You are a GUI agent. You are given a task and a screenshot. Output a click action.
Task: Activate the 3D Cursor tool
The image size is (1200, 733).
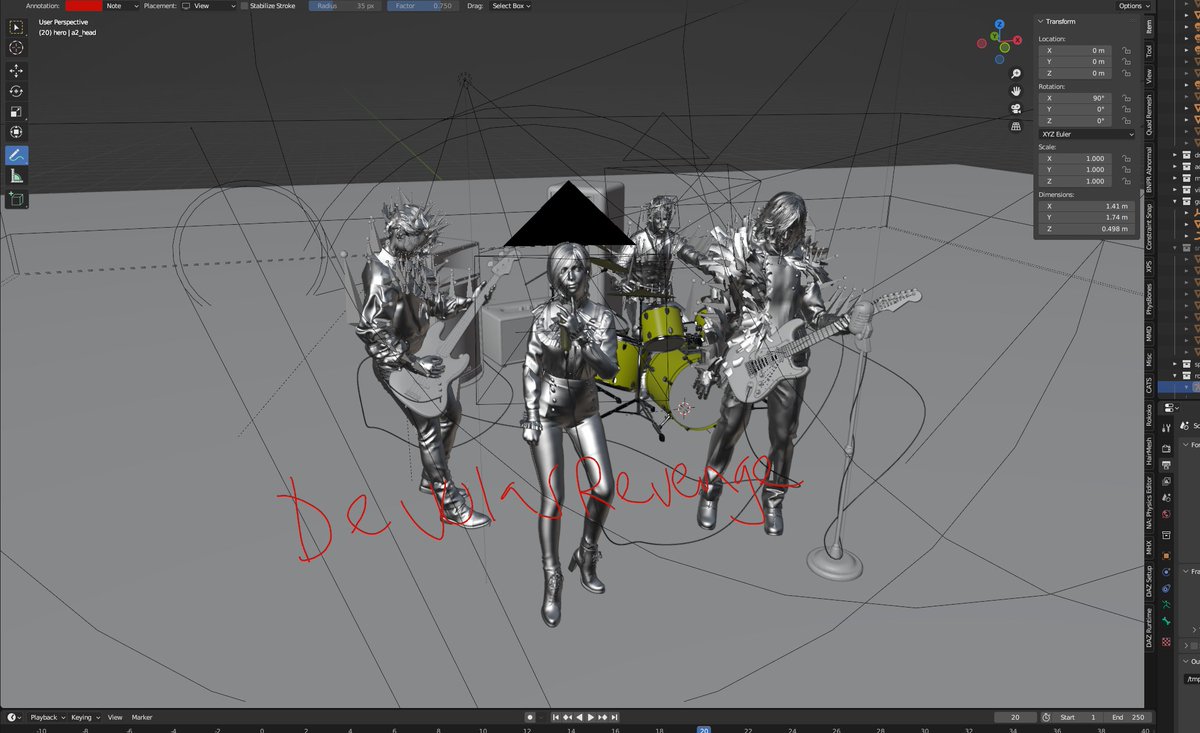click(x=16, y=48)
